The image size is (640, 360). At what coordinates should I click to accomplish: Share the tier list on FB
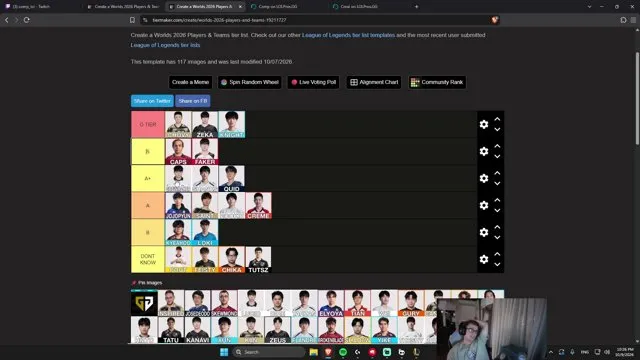click(x=193, y=101)
